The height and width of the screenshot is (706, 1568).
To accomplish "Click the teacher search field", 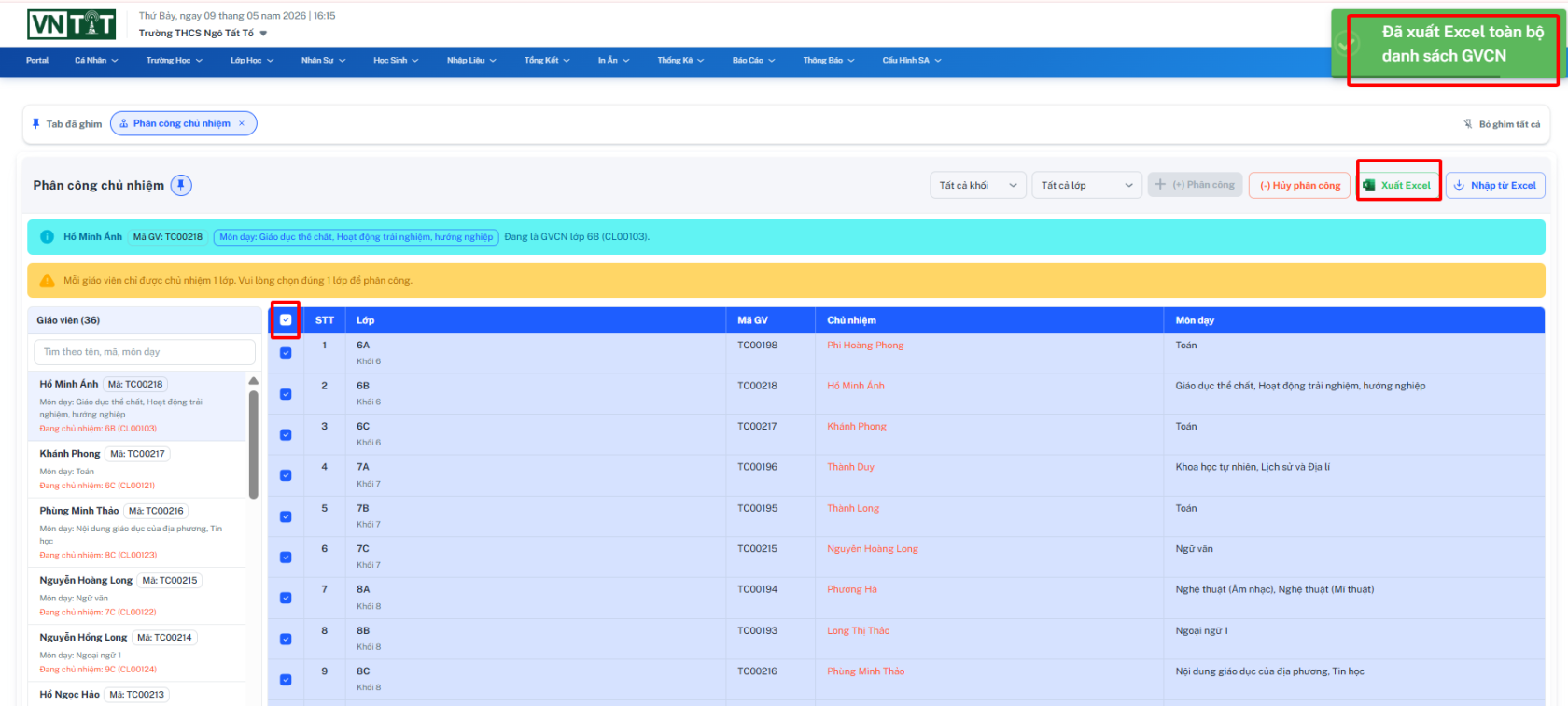I will tap(145, 352).
